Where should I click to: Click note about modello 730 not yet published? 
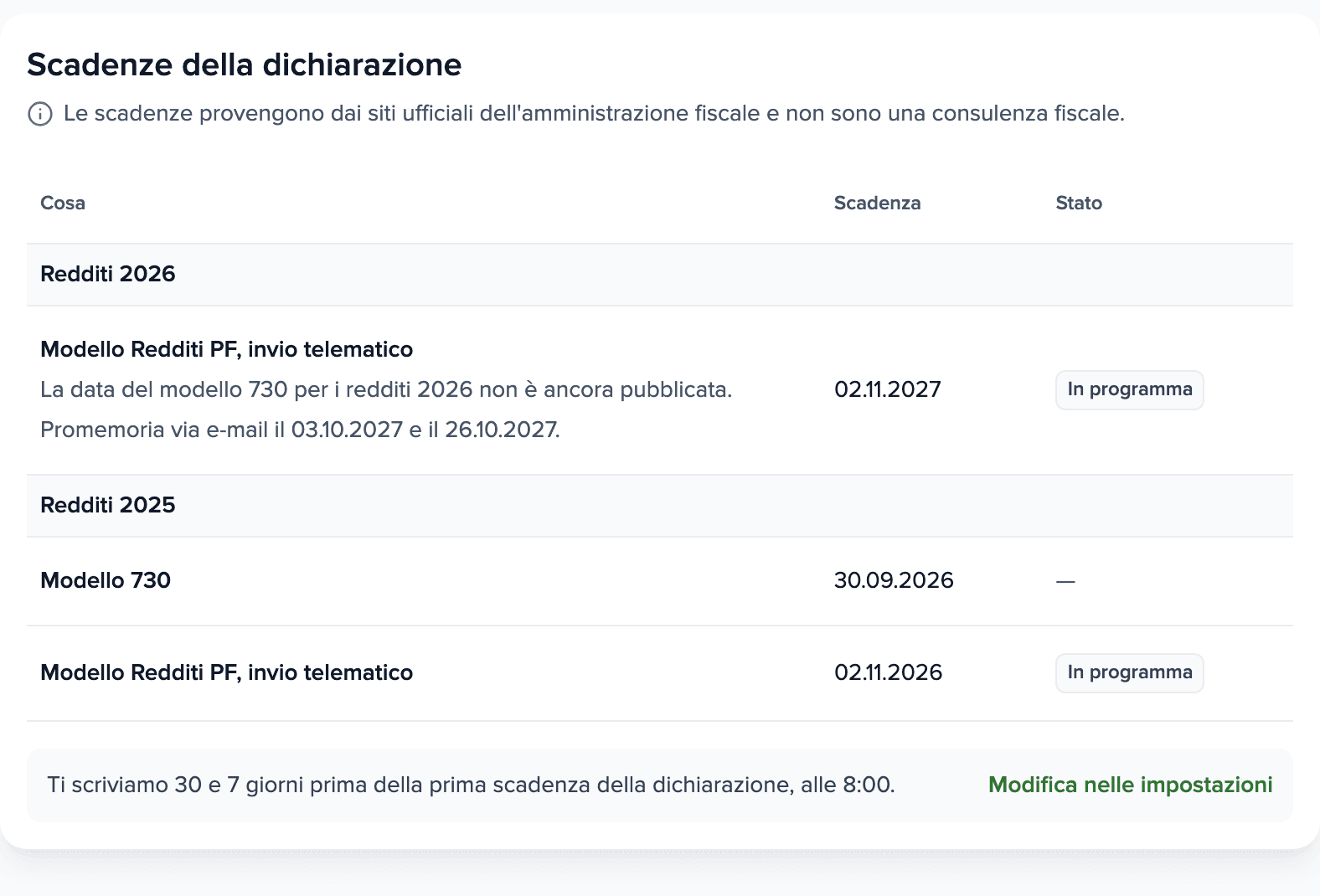(386, 389)
